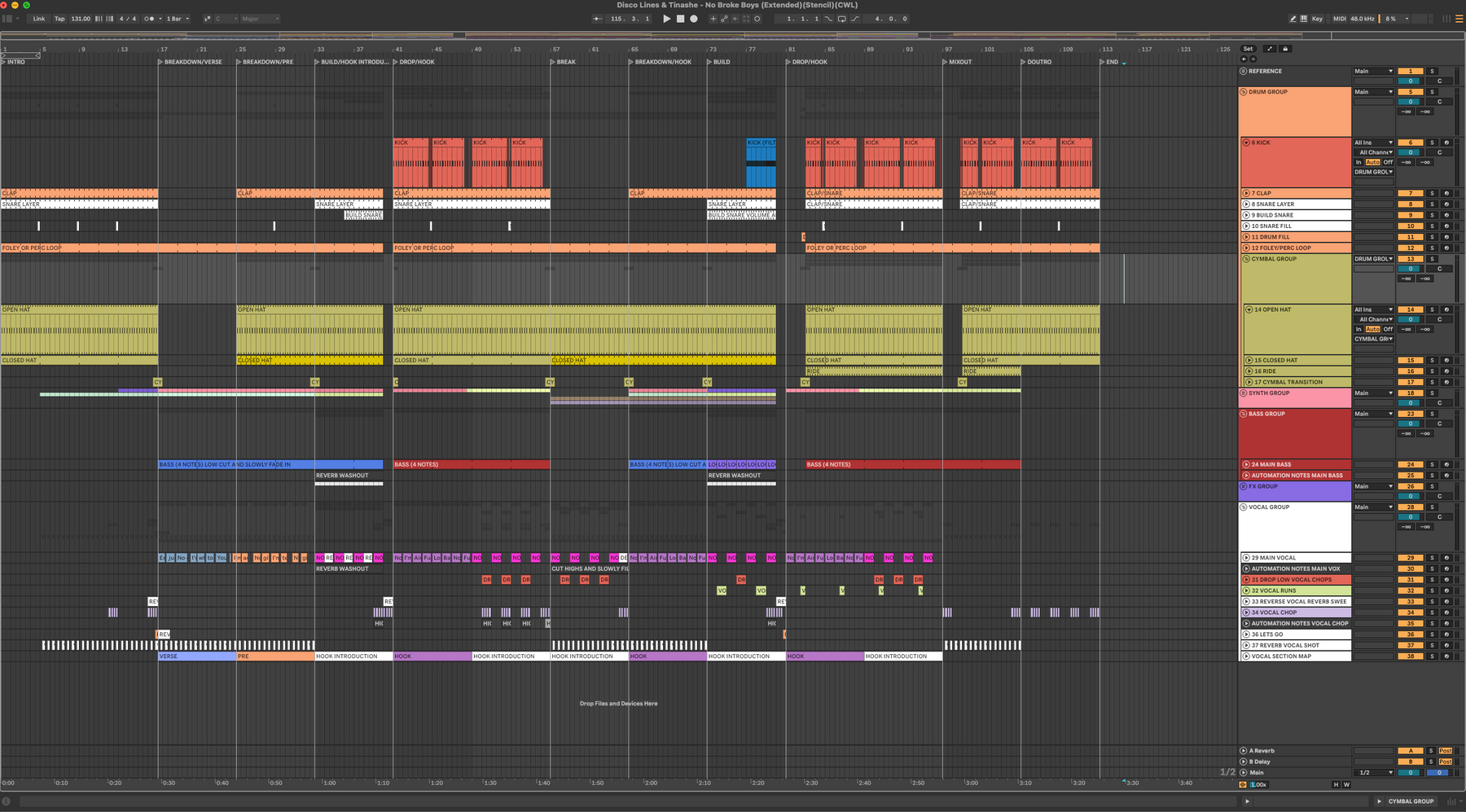Viewport: 1466px width, 812px height.
Task: Toggle track activator 13 CYMBAL GROUP
Action: (1411, 259)
